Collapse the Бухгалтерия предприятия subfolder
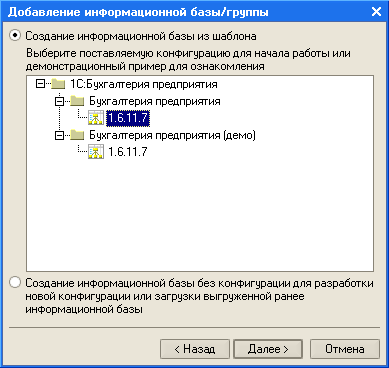Image resolution: width=389 pixels, height=368 pixels. (x=59, y=101)
